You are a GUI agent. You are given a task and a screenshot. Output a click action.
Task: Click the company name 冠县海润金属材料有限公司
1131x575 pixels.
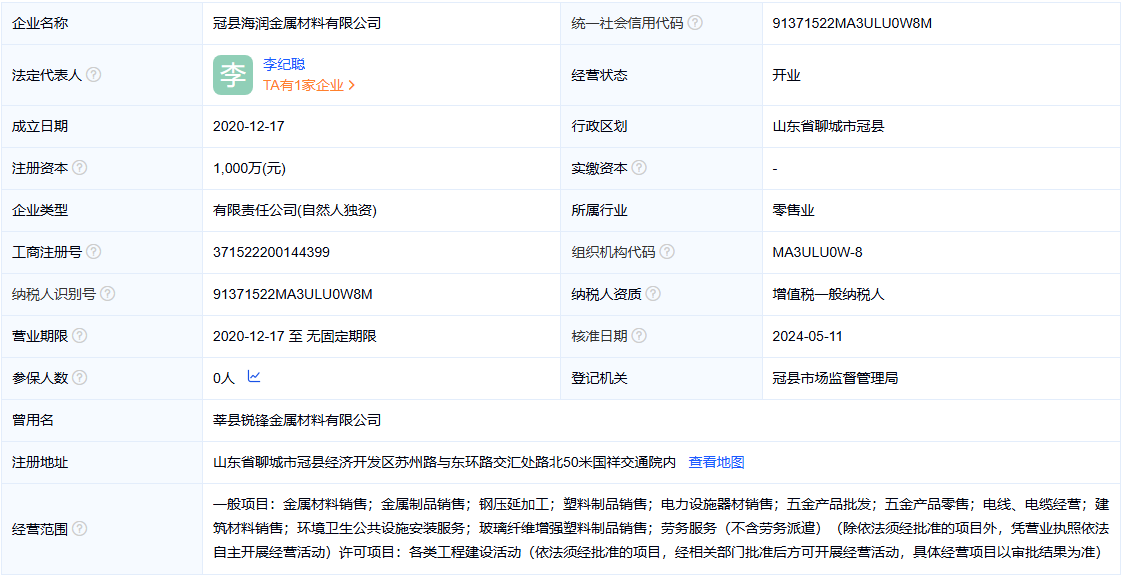297,23
